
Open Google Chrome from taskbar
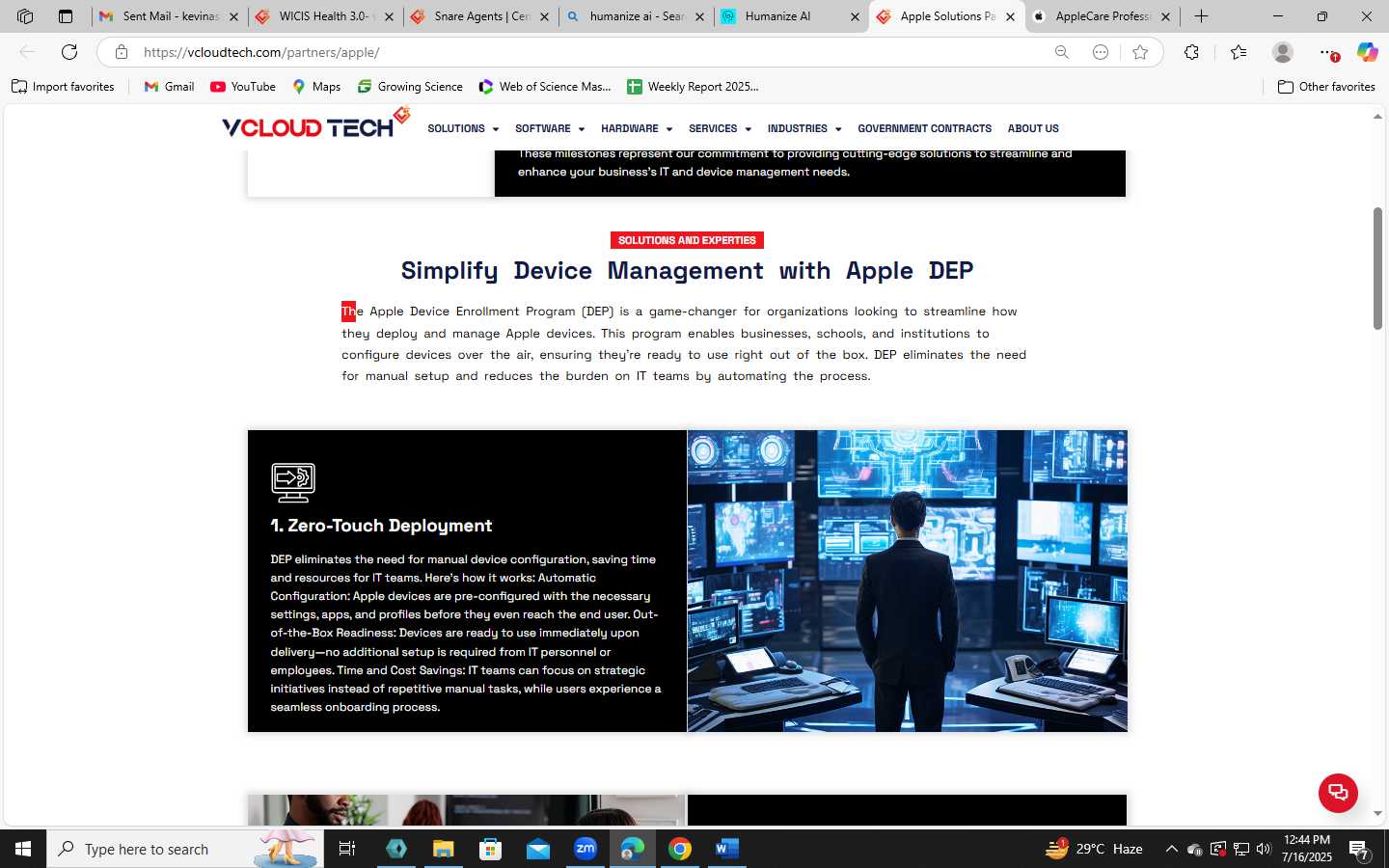(680, 849)
